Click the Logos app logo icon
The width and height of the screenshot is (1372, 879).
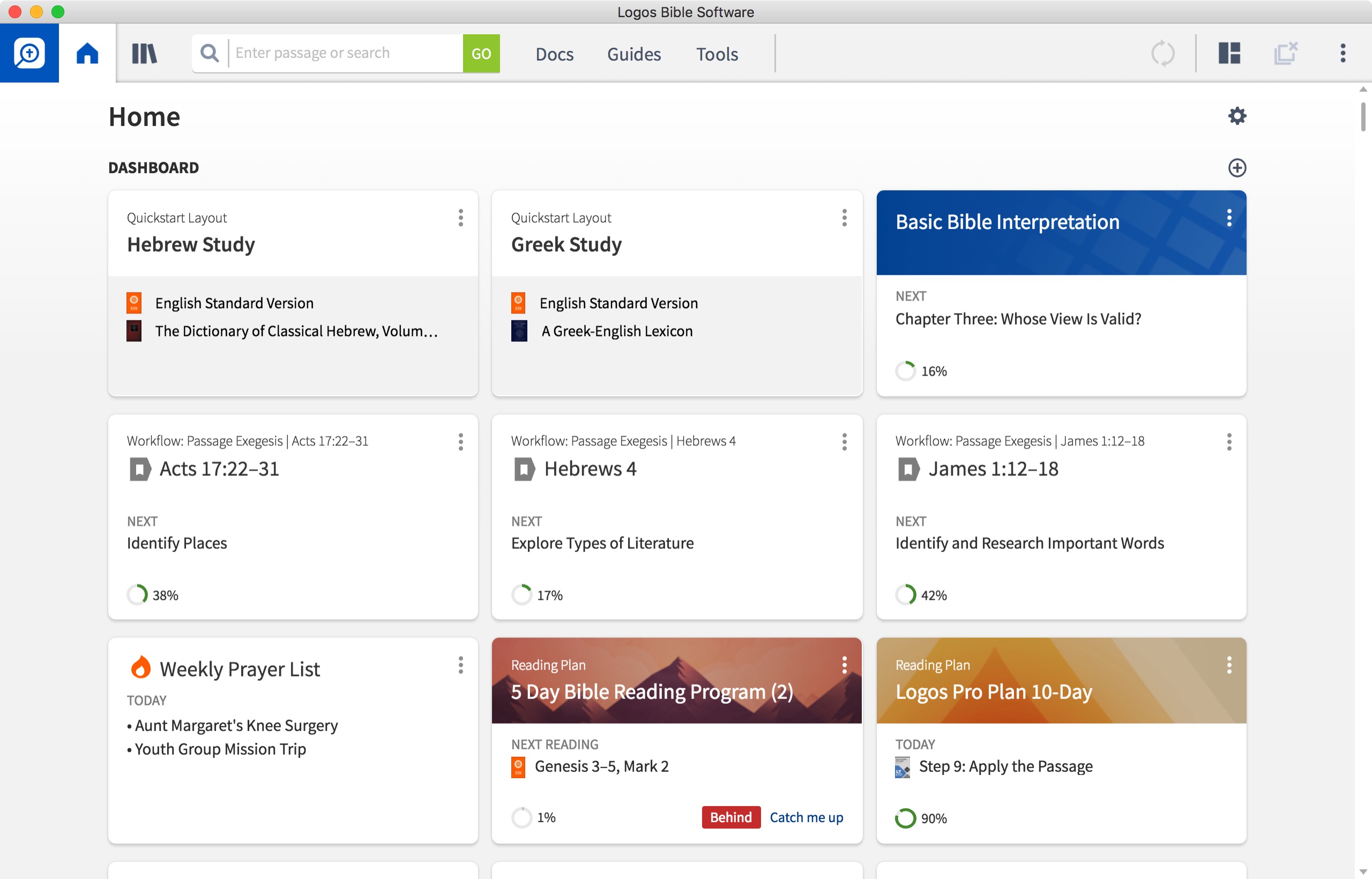(x=29, y=54)
